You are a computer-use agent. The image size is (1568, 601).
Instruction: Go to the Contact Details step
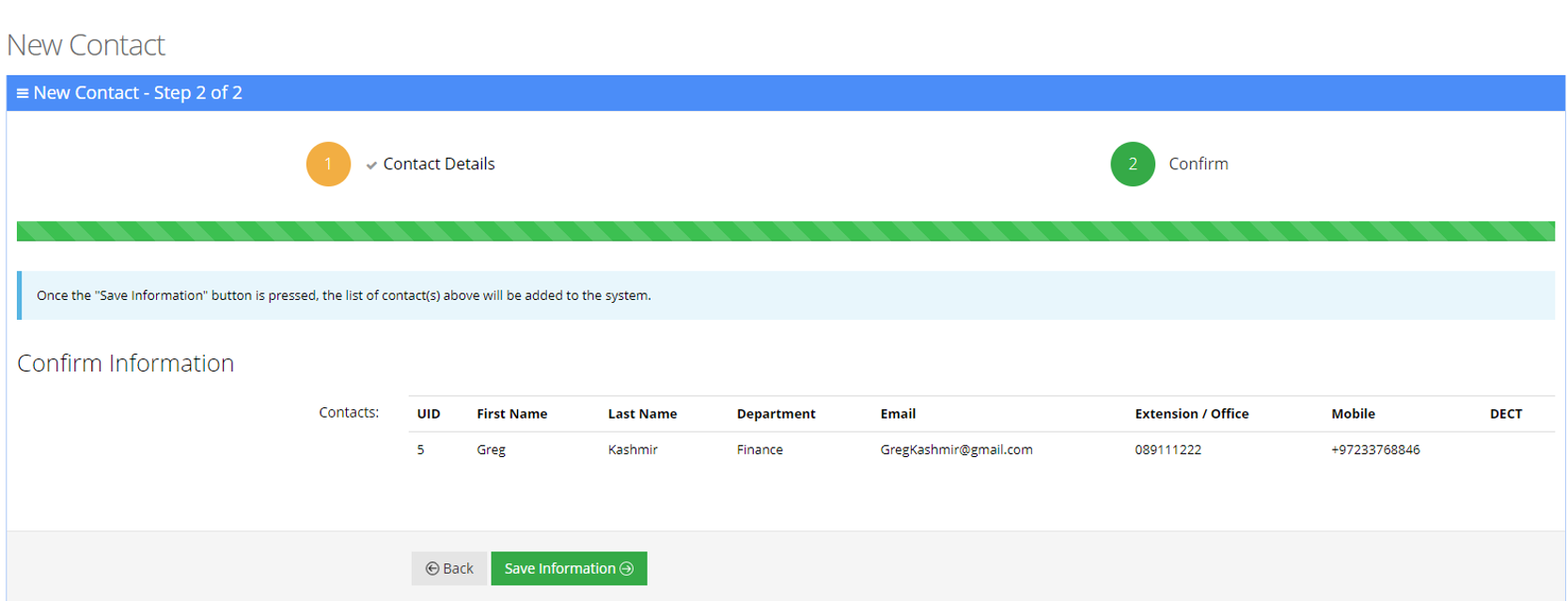[438, 164]
